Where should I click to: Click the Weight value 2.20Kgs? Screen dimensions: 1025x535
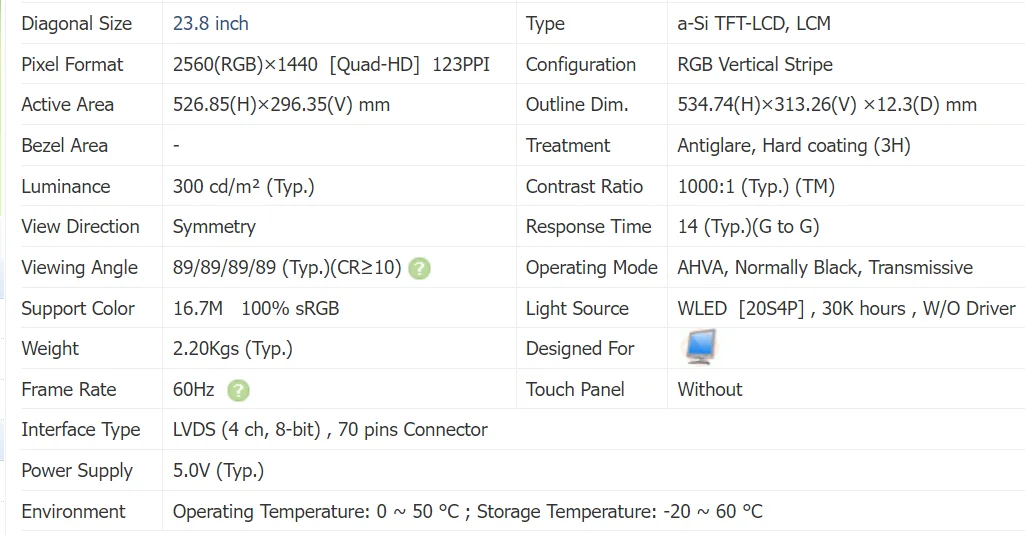click(x=232, y=349)
